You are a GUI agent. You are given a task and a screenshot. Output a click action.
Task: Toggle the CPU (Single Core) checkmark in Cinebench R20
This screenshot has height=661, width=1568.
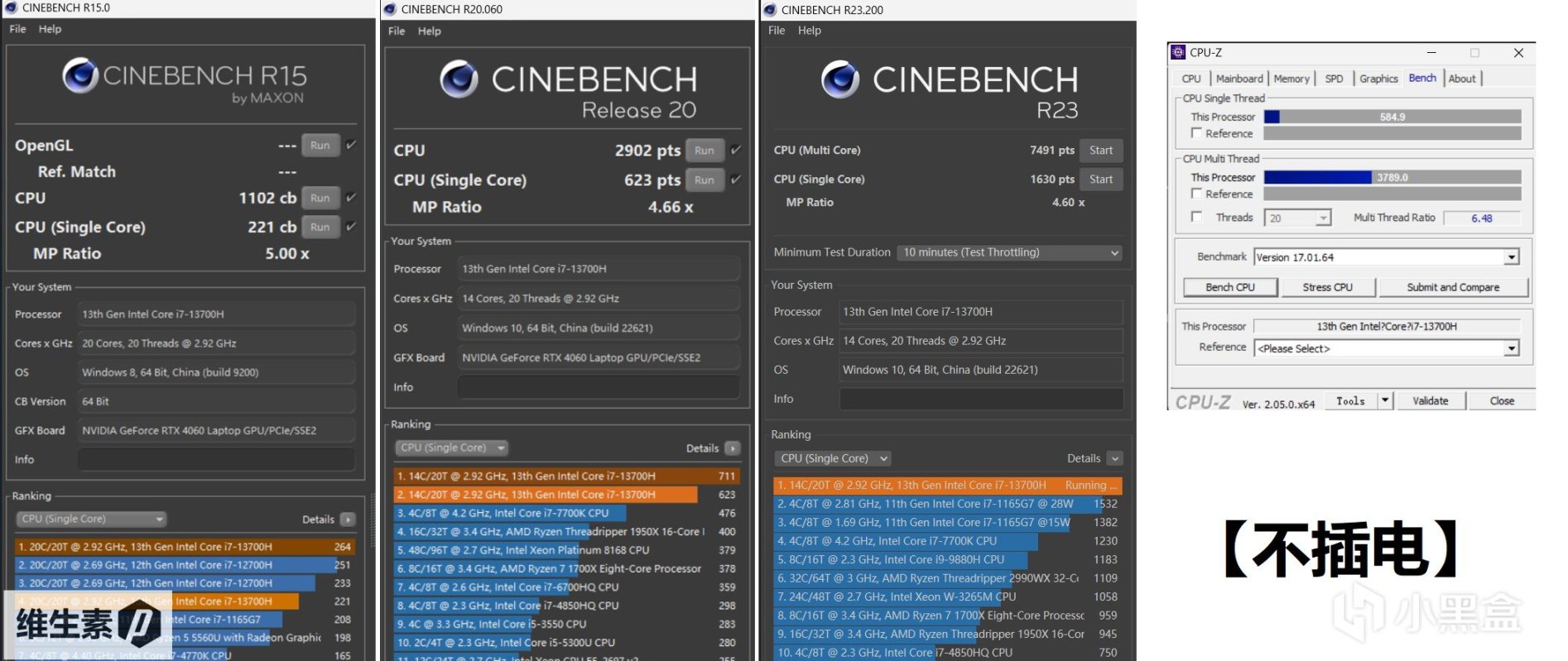tap(735, 180)
